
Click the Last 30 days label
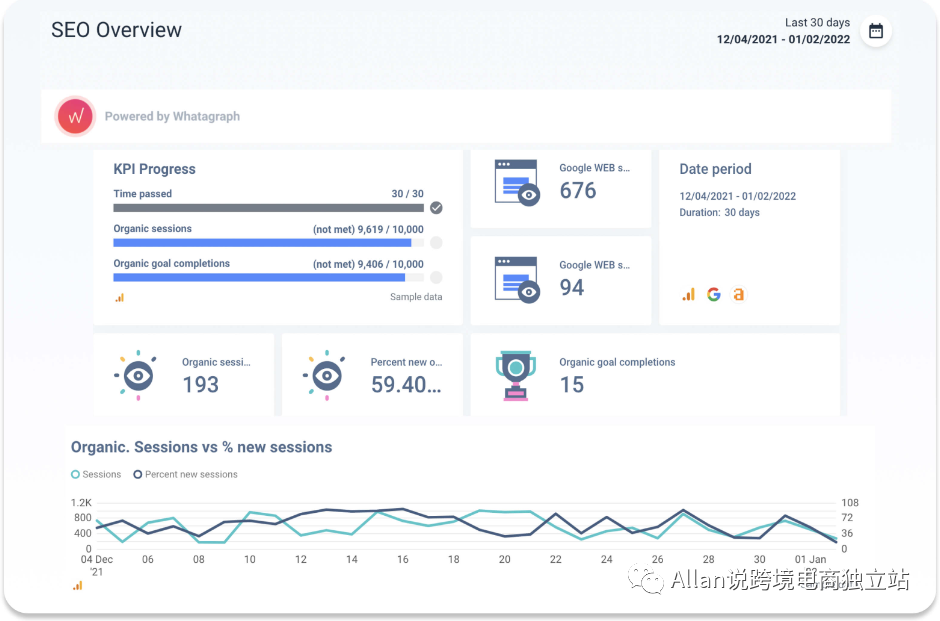[x=818, y=22]
